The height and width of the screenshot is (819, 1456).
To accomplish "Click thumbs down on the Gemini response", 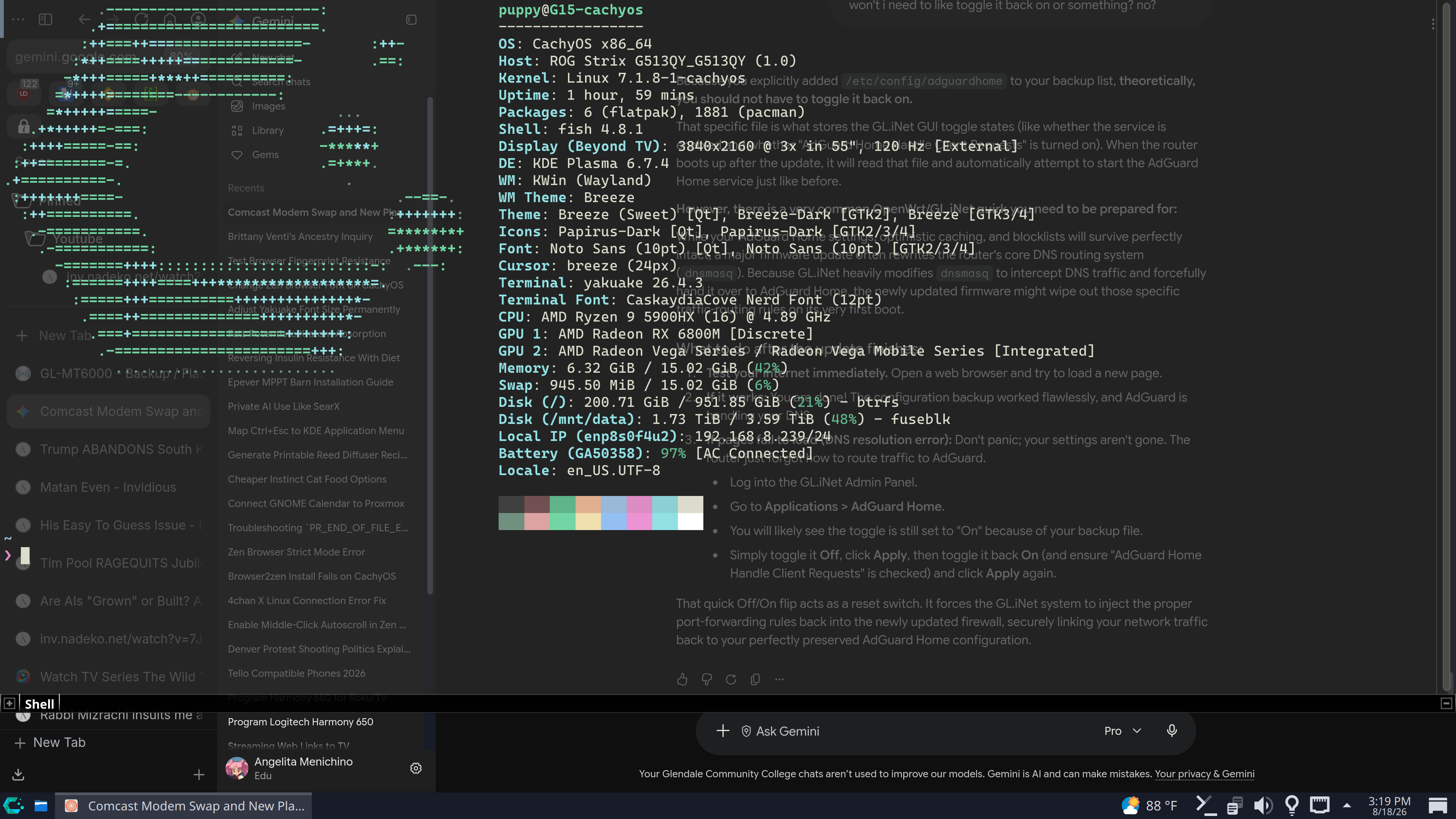I will tap(706, 679).
